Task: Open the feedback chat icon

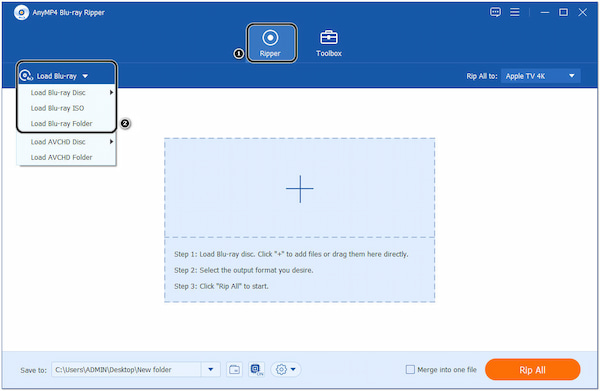Action: (x=495, y=12)
